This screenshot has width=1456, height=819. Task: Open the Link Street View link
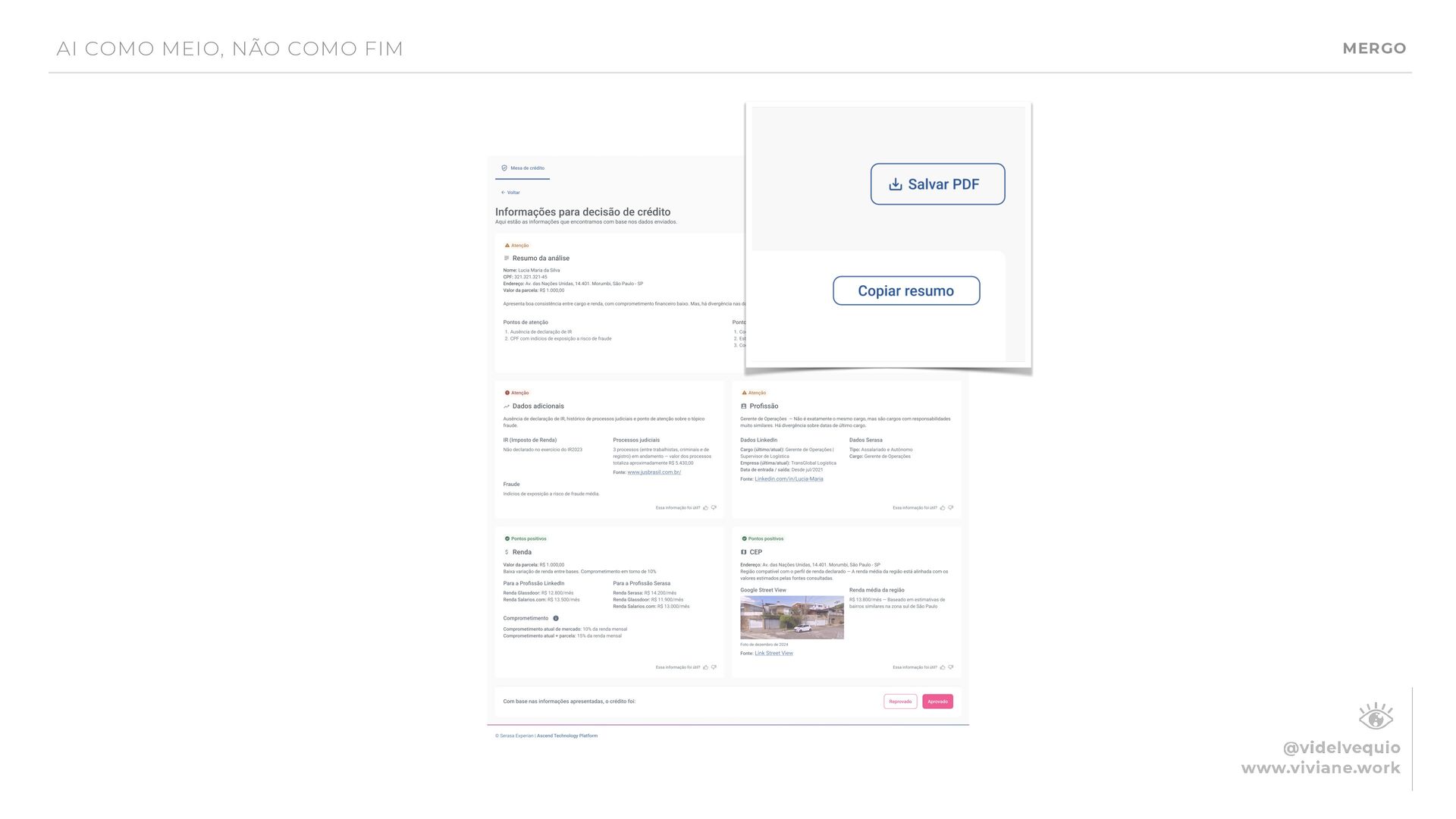pyautogui.click(x=773, y=653)
